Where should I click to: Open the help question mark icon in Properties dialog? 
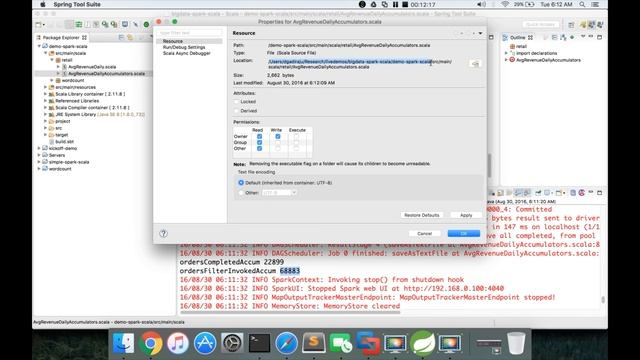163,233
